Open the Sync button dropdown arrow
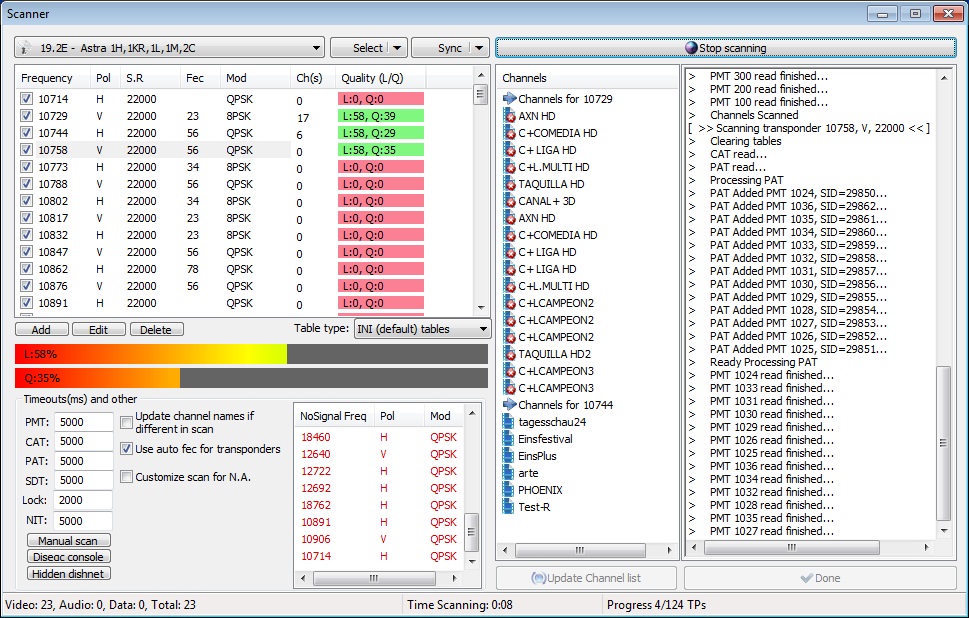969x618 pixels. [479, 48]
